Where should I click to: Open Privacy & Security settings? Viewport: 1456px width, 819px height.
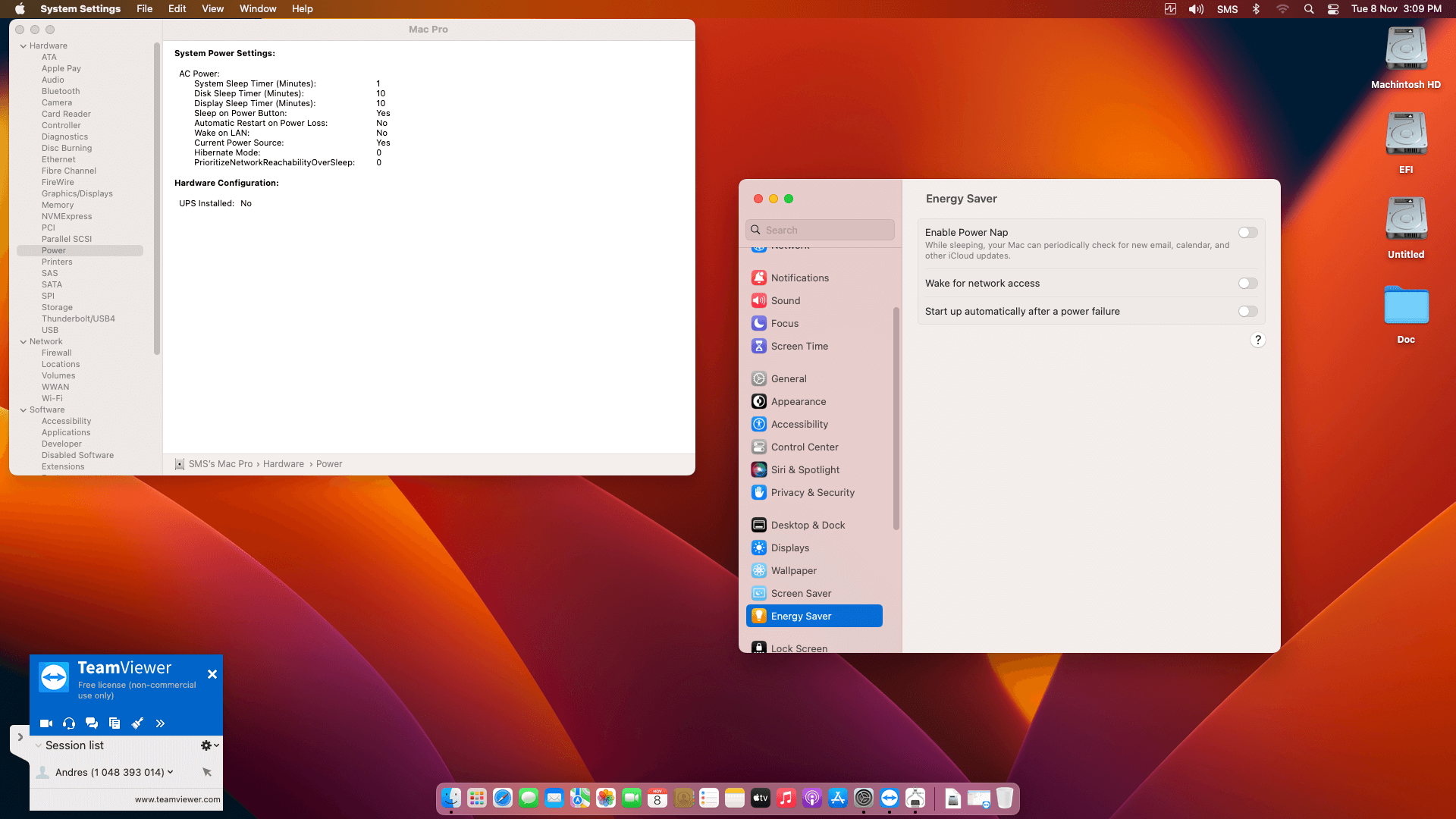click(814, 492)
